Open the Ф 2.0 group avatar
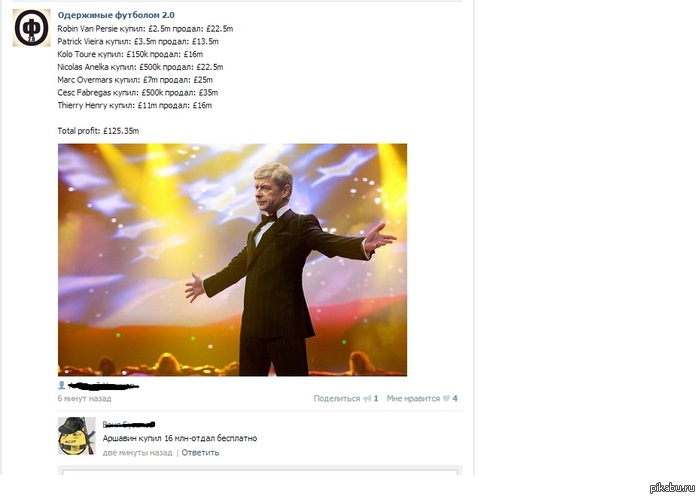This screenshot has height=499, width=700. pos(31,28)
